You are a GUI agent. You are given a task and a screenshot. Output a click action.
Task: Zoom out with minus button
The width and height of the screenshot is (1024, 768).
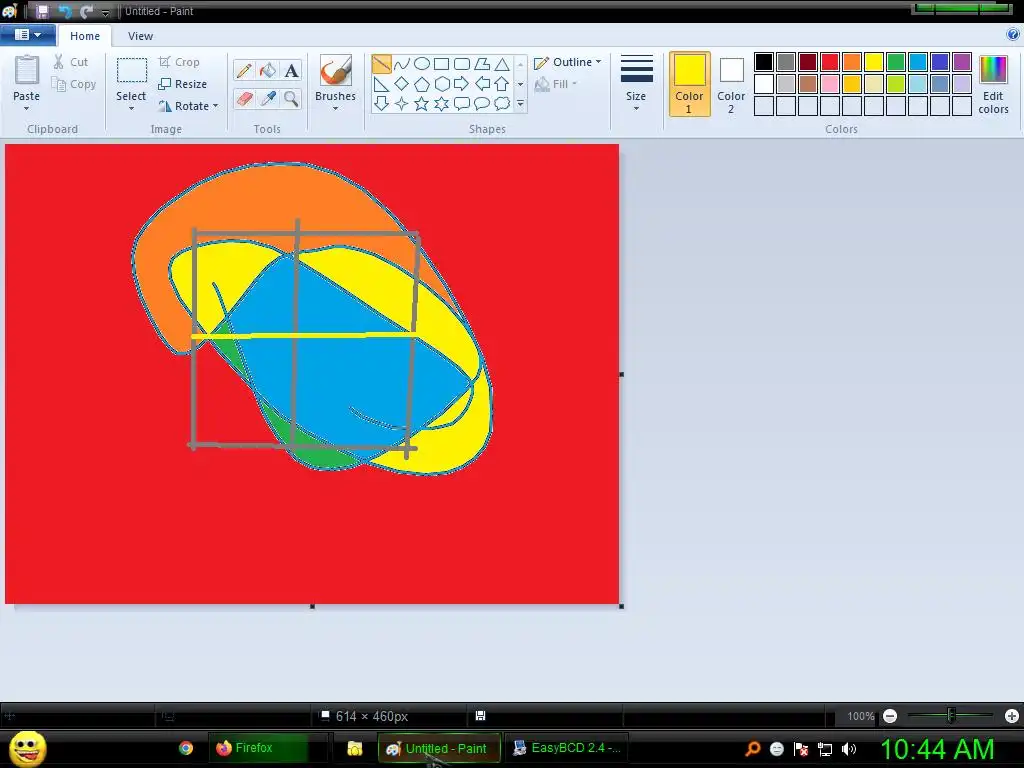[889, 716]
